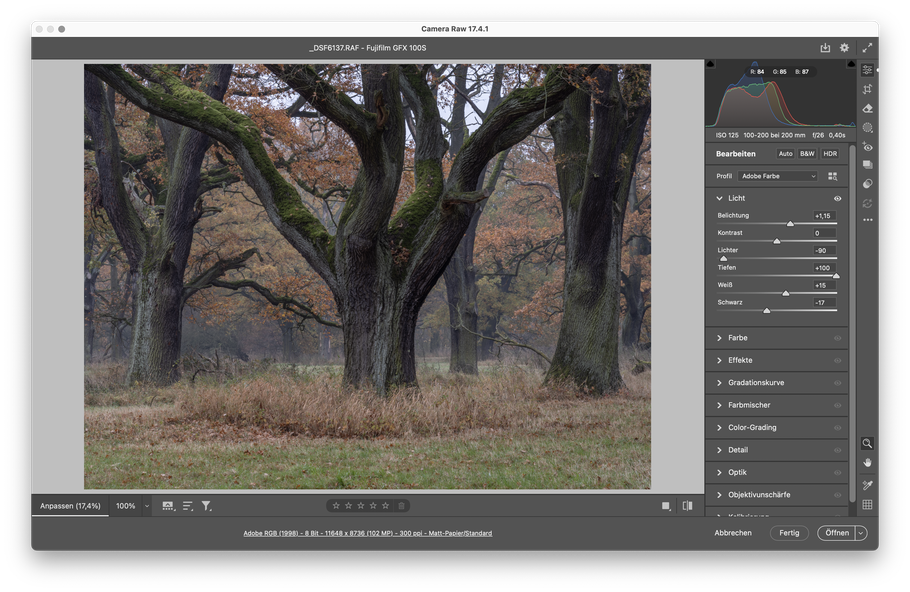The image size is (910, 592).
Task: Select the Zoom magnifier tool
Action: [867, 443]
